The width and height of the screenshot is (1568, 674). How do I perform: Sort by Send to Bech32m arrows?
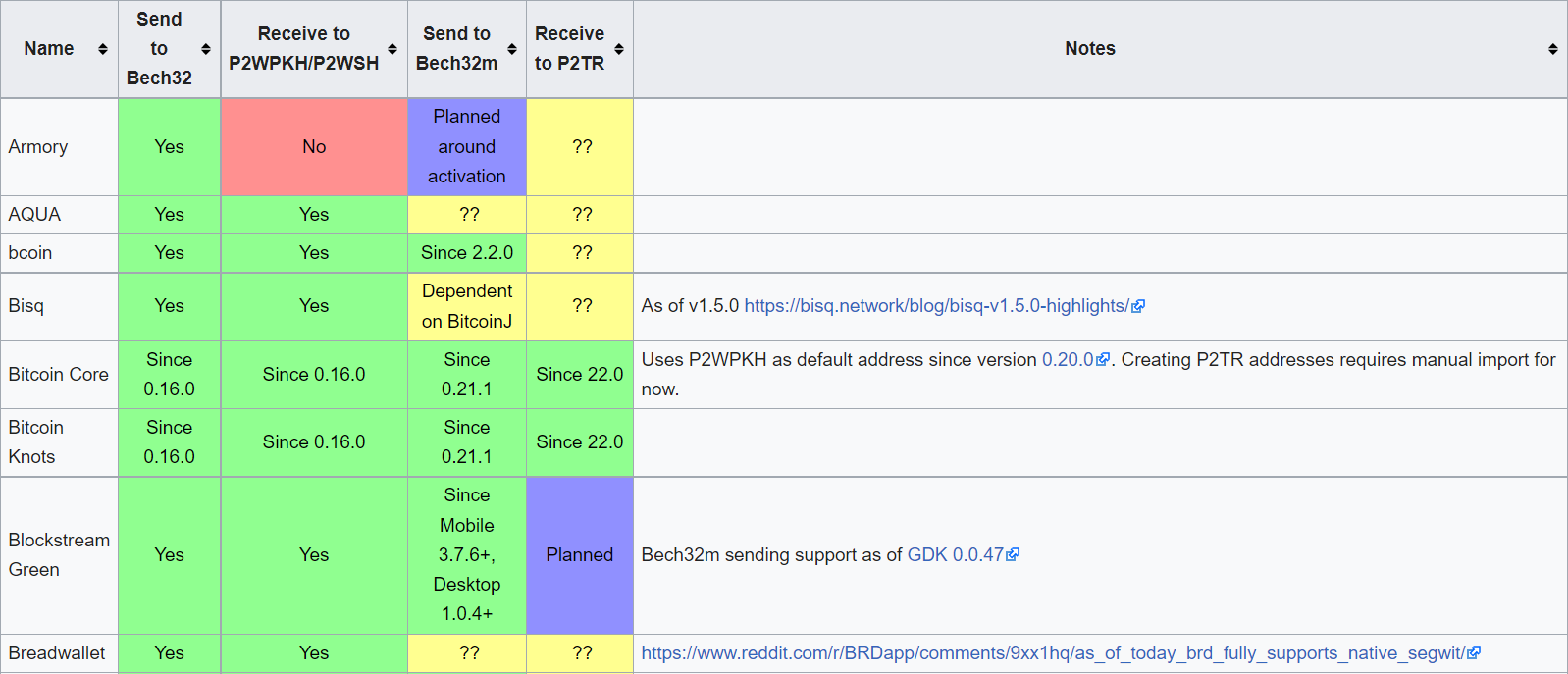tap(511, 49)
